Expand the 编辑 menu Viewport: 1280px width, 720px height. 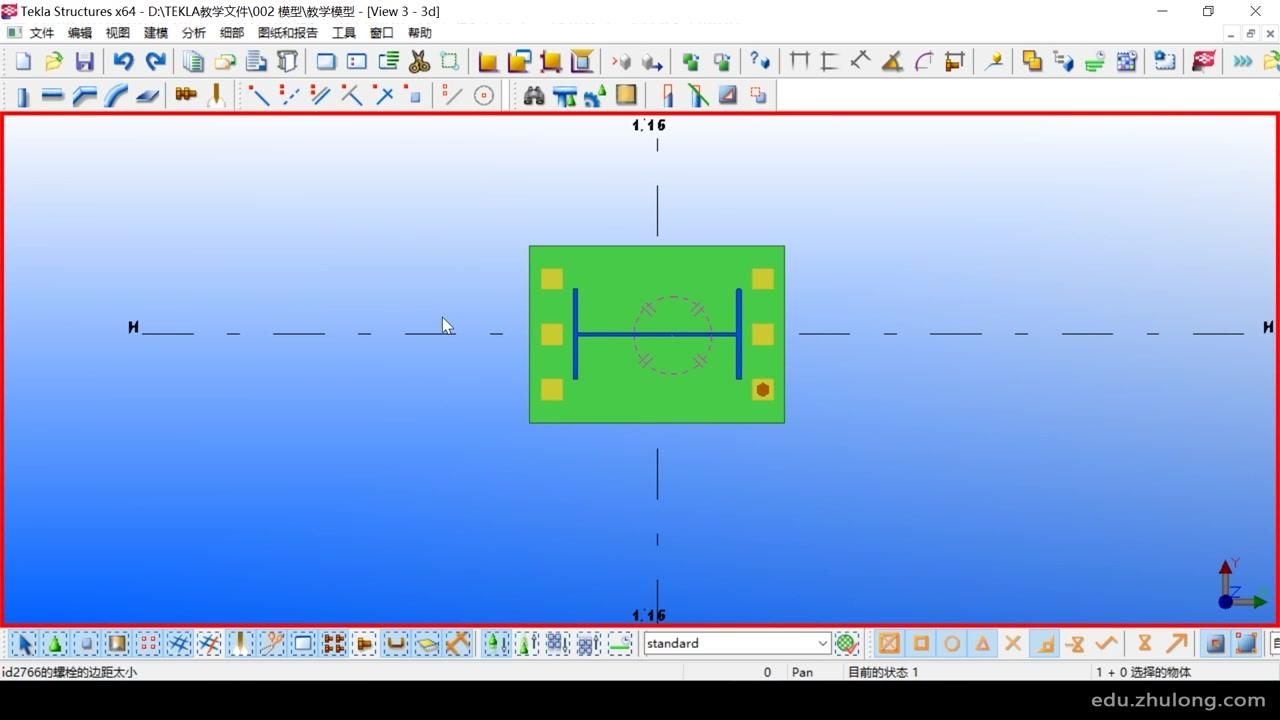80,33
